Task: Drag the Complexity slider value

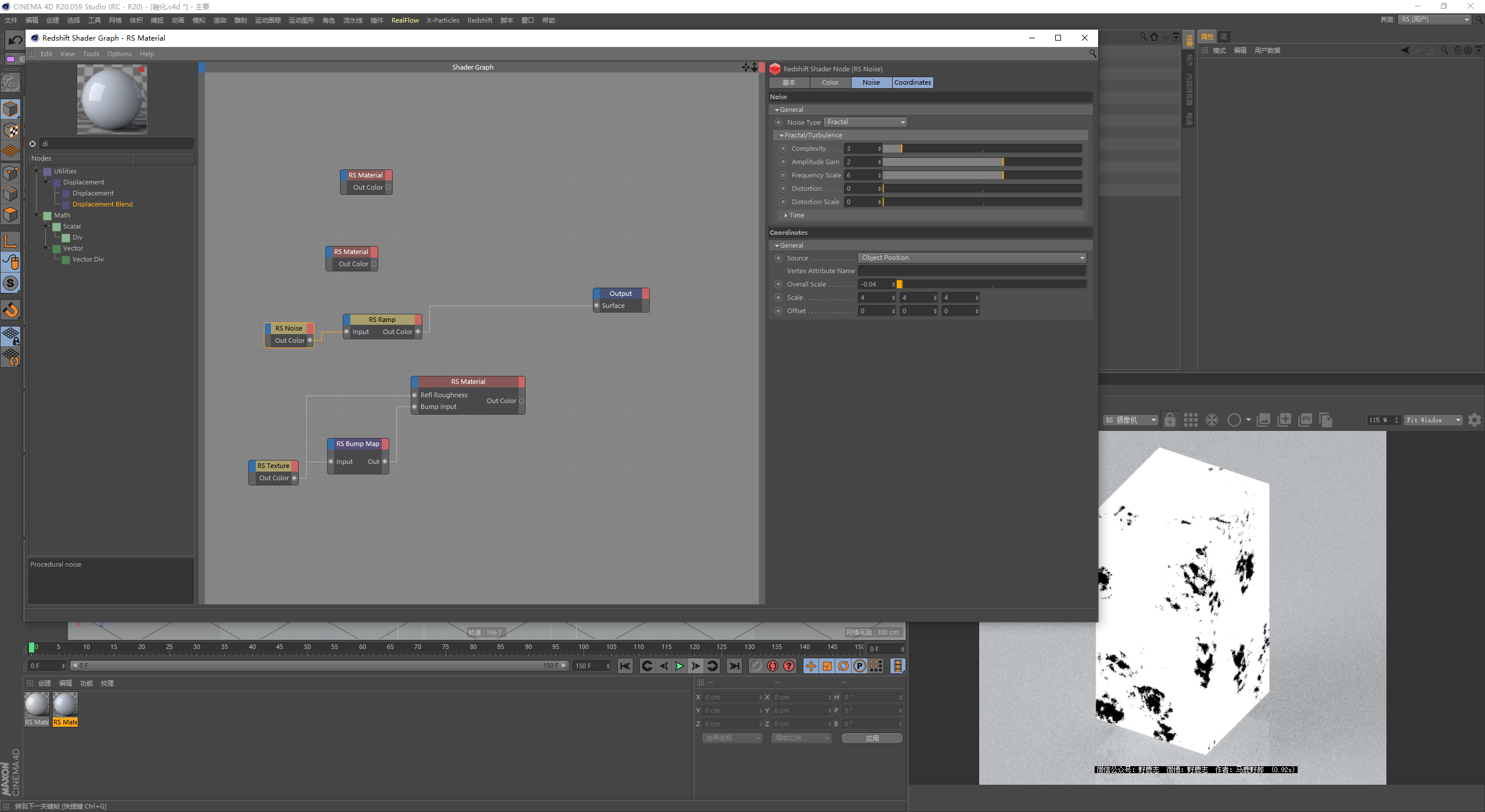Action: coord(894,148)
